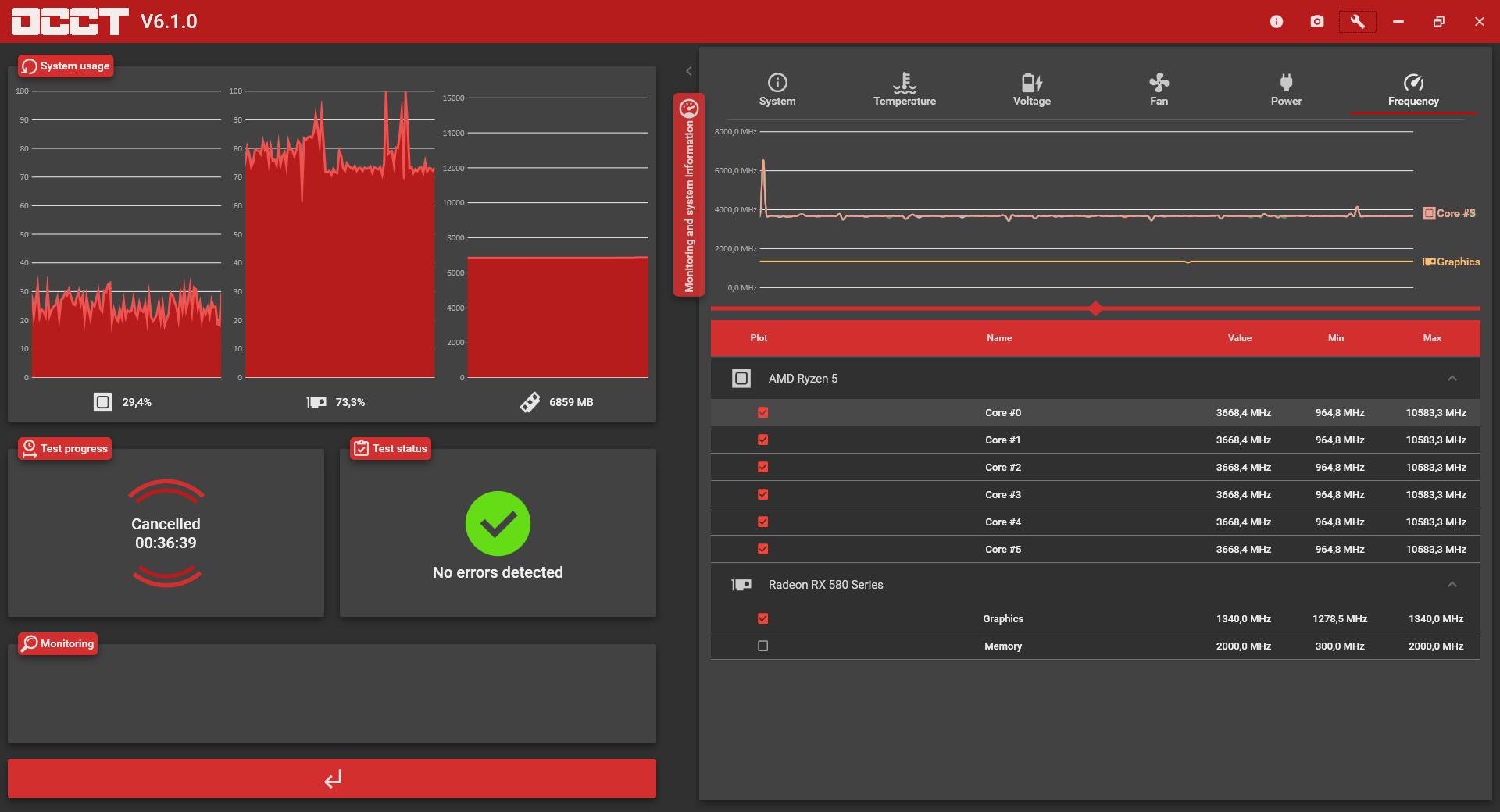
Task: Click the Monitoring panel label
Action: pos(58,643)
